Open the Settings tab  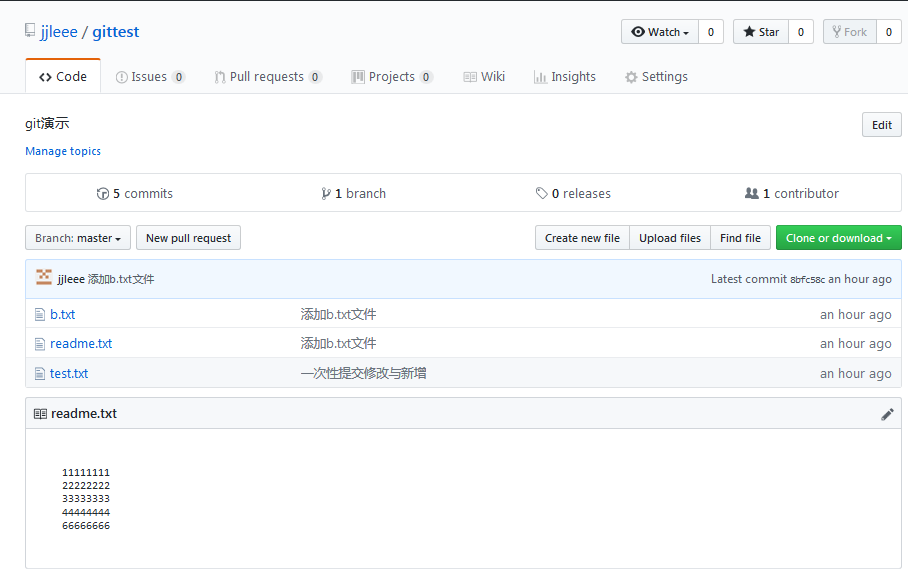[657, 76]
